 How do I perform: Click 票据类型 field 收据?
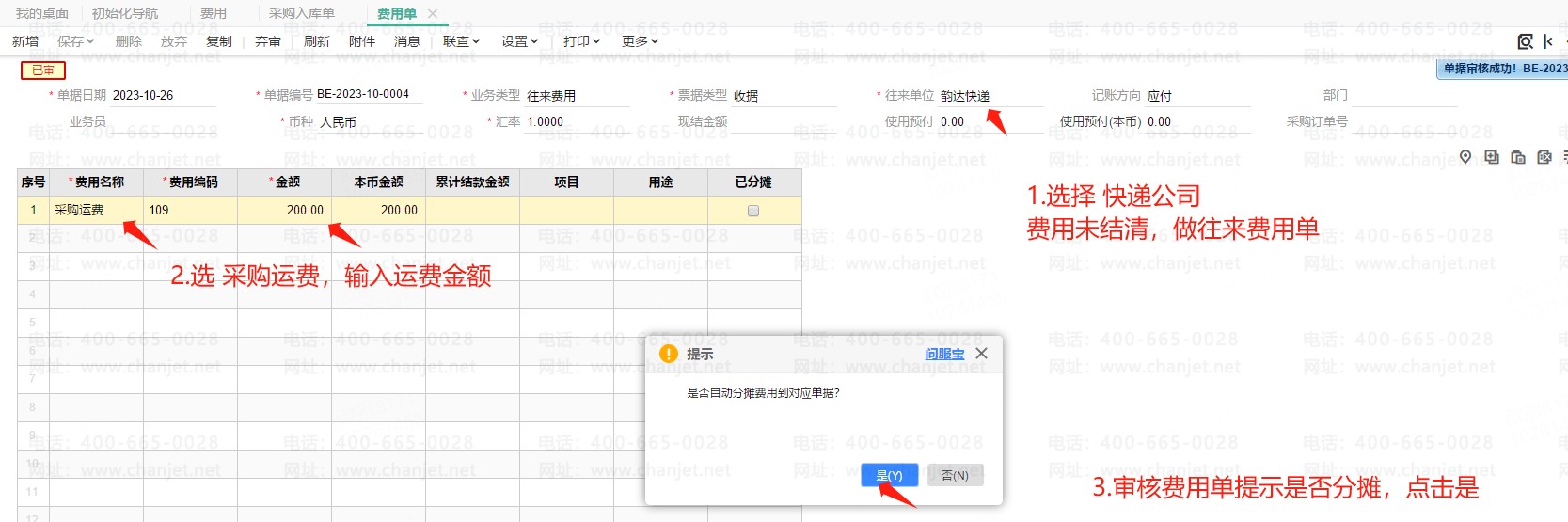(x=784, y=96)
